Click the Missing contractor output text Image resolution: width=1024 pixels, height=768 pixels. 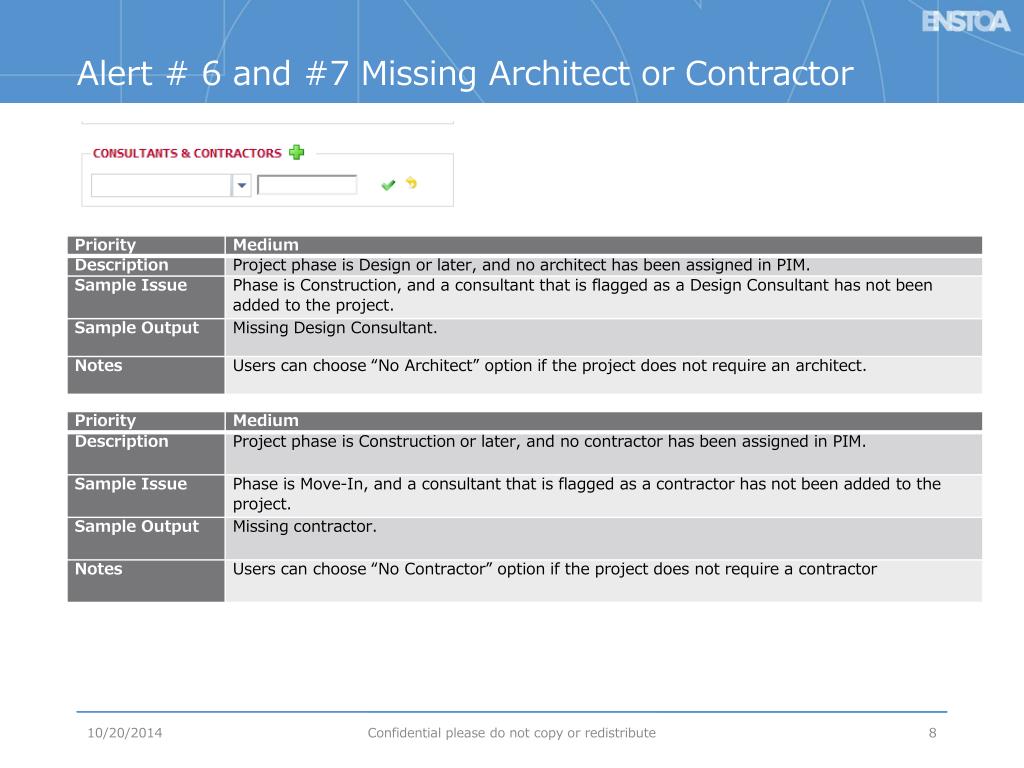click(305, 526)
